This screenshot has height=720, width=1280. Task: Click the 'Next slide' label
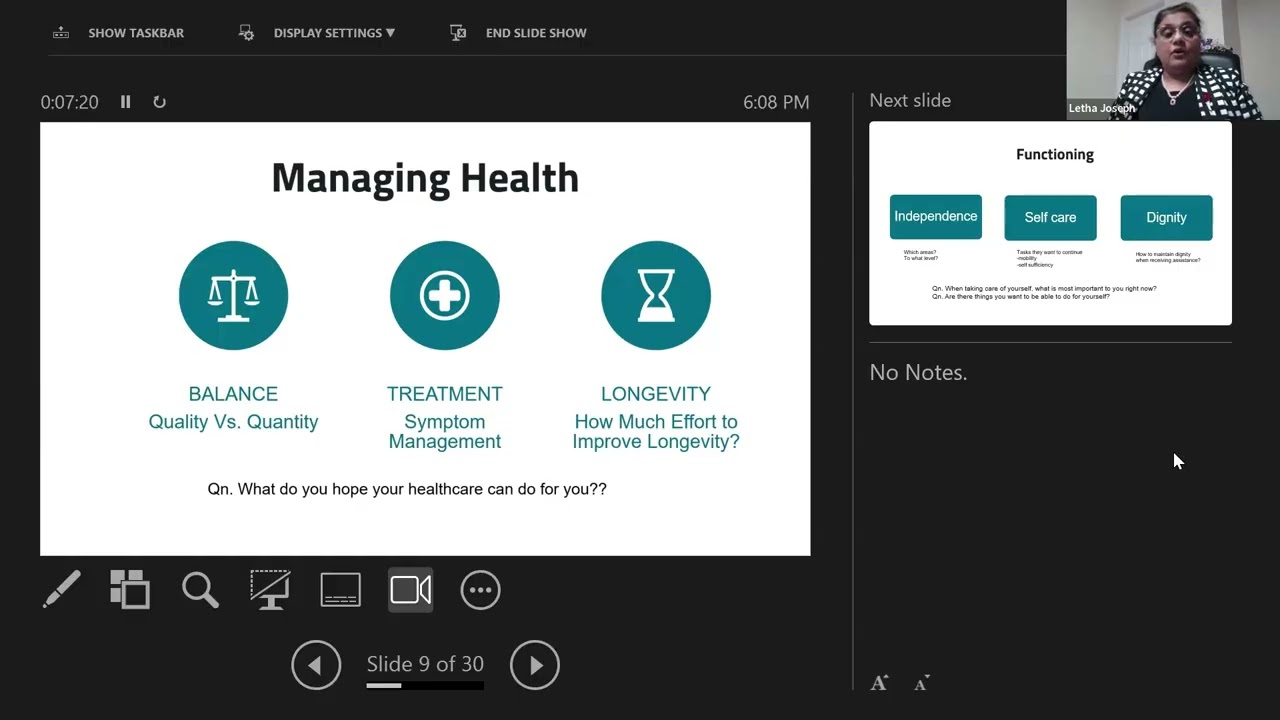click(x=910, y=100)
